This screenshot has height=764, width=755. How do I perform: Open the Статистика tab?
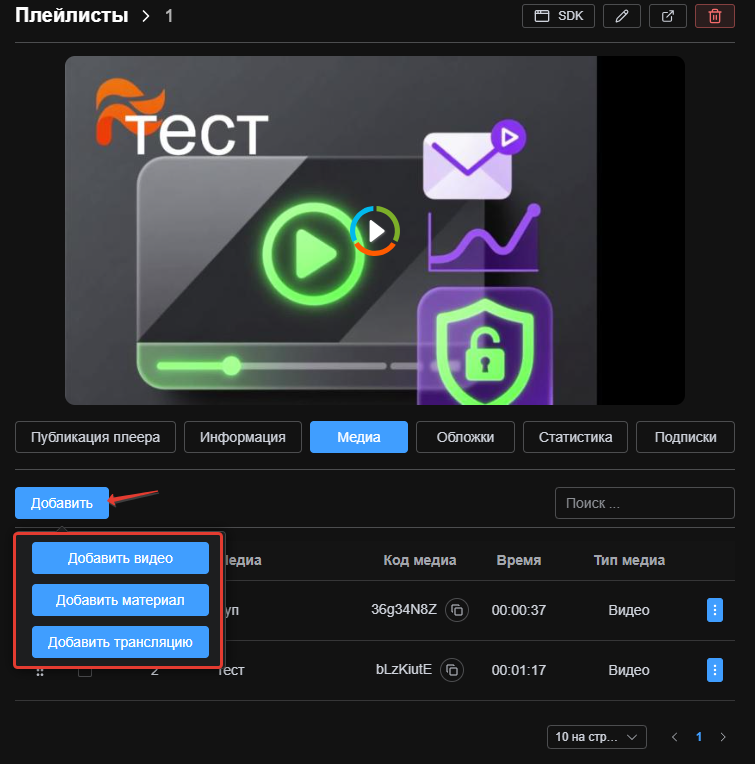coord(575,437)
